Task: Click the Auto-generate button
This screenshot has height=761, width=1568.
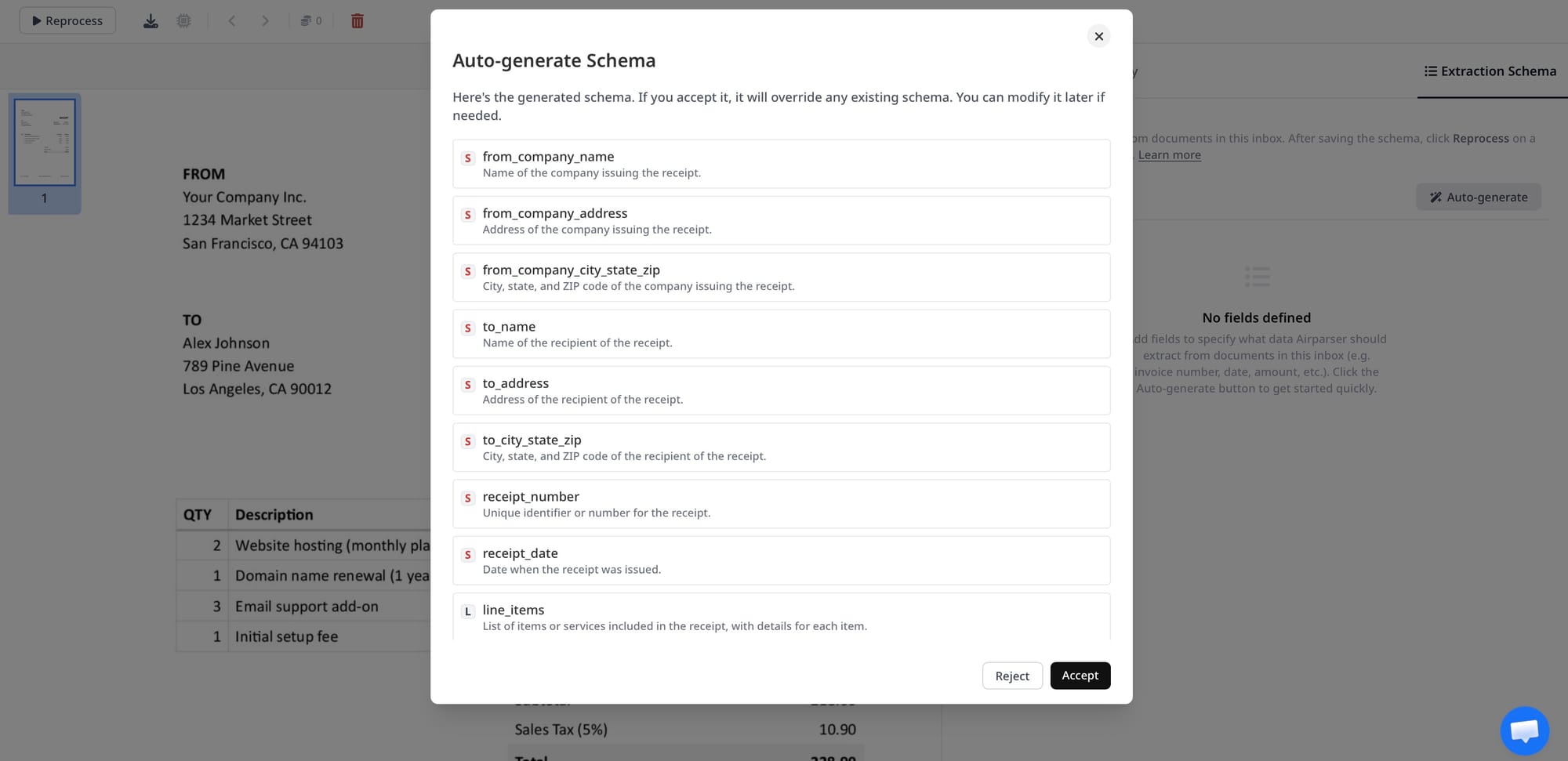Action: (x=1478, y=197)
